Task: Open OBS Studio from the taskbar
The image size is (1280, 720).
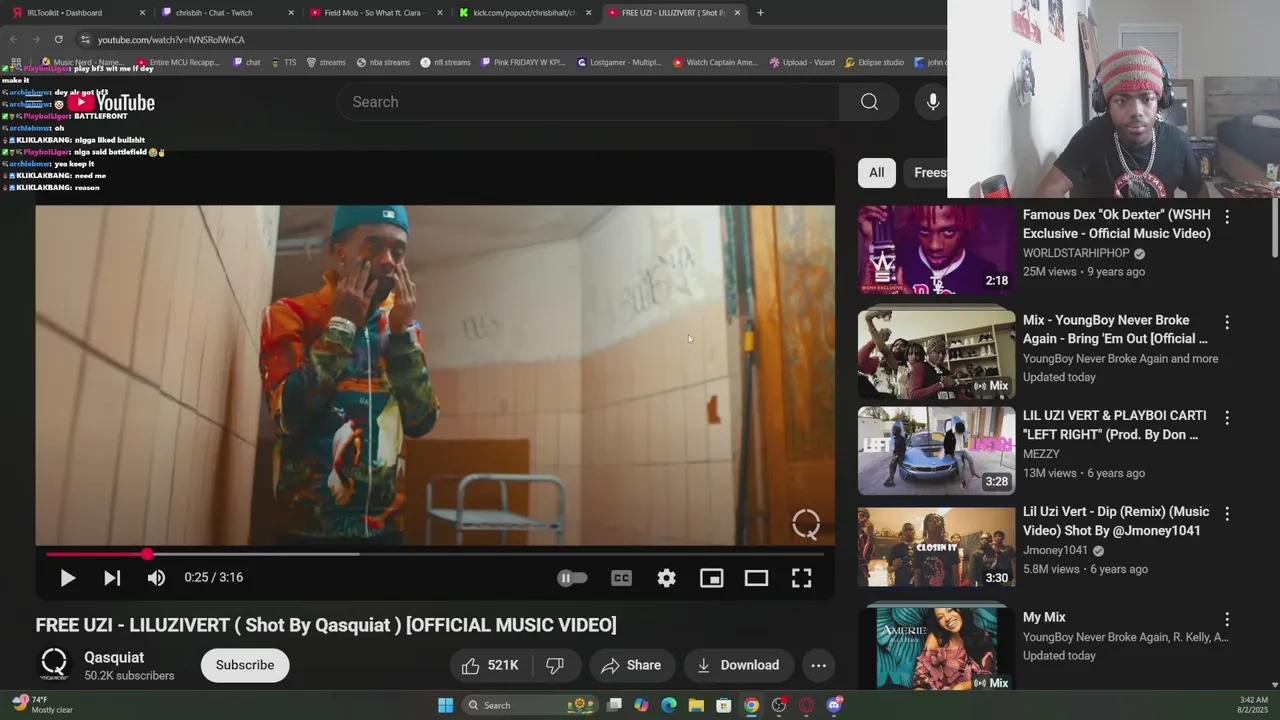Action: (779, 705)
